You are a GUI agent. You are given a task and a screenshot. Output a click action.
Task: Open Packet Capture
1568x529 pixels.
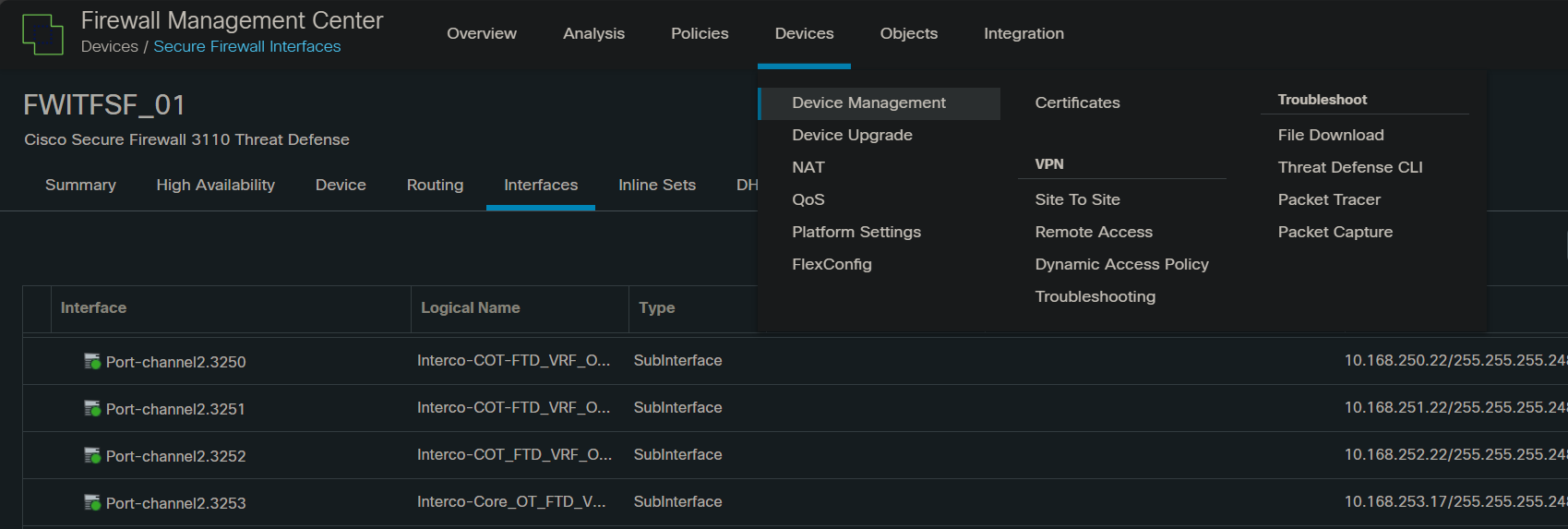pos(1335,232)
